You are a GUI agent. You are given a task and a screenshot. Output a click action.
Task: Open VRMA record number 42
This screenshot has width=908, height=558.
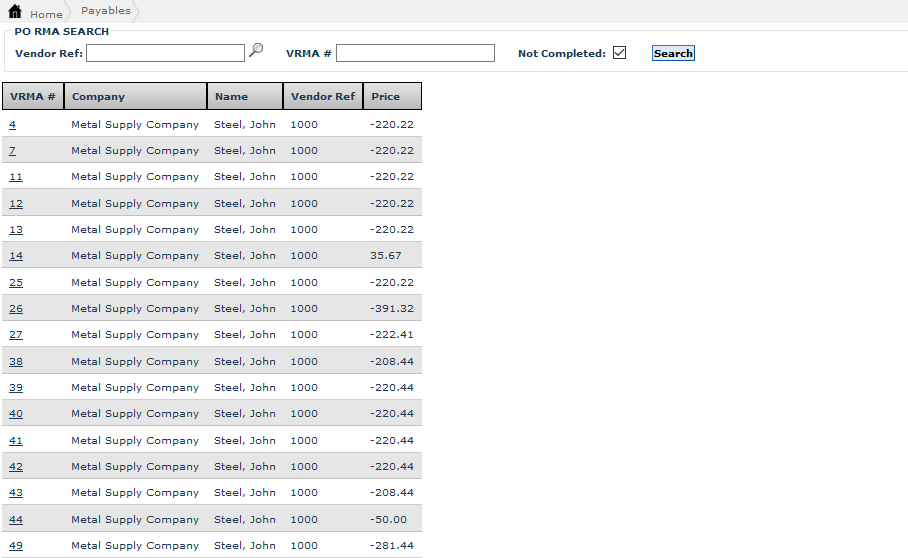click(x=16, y=467)
